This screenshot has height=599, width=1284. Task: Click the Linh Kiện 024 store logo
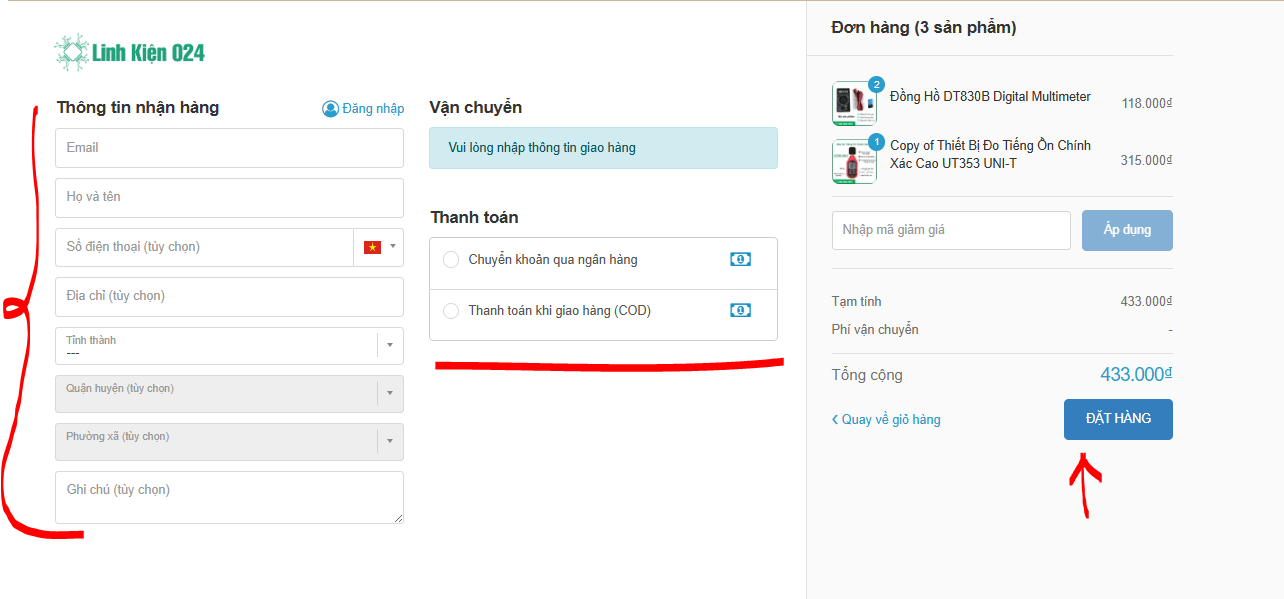[x=130, y=52]
